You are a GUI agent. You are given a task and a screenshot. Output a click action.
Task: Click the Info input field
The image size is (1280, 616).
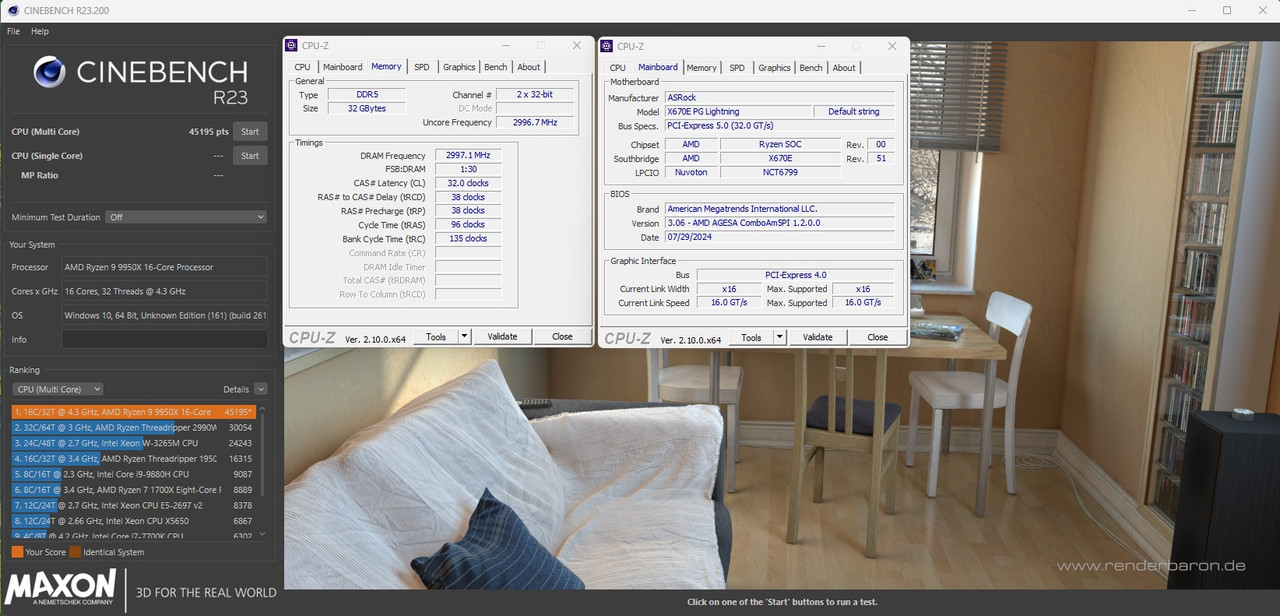click(x=165, y=340)
